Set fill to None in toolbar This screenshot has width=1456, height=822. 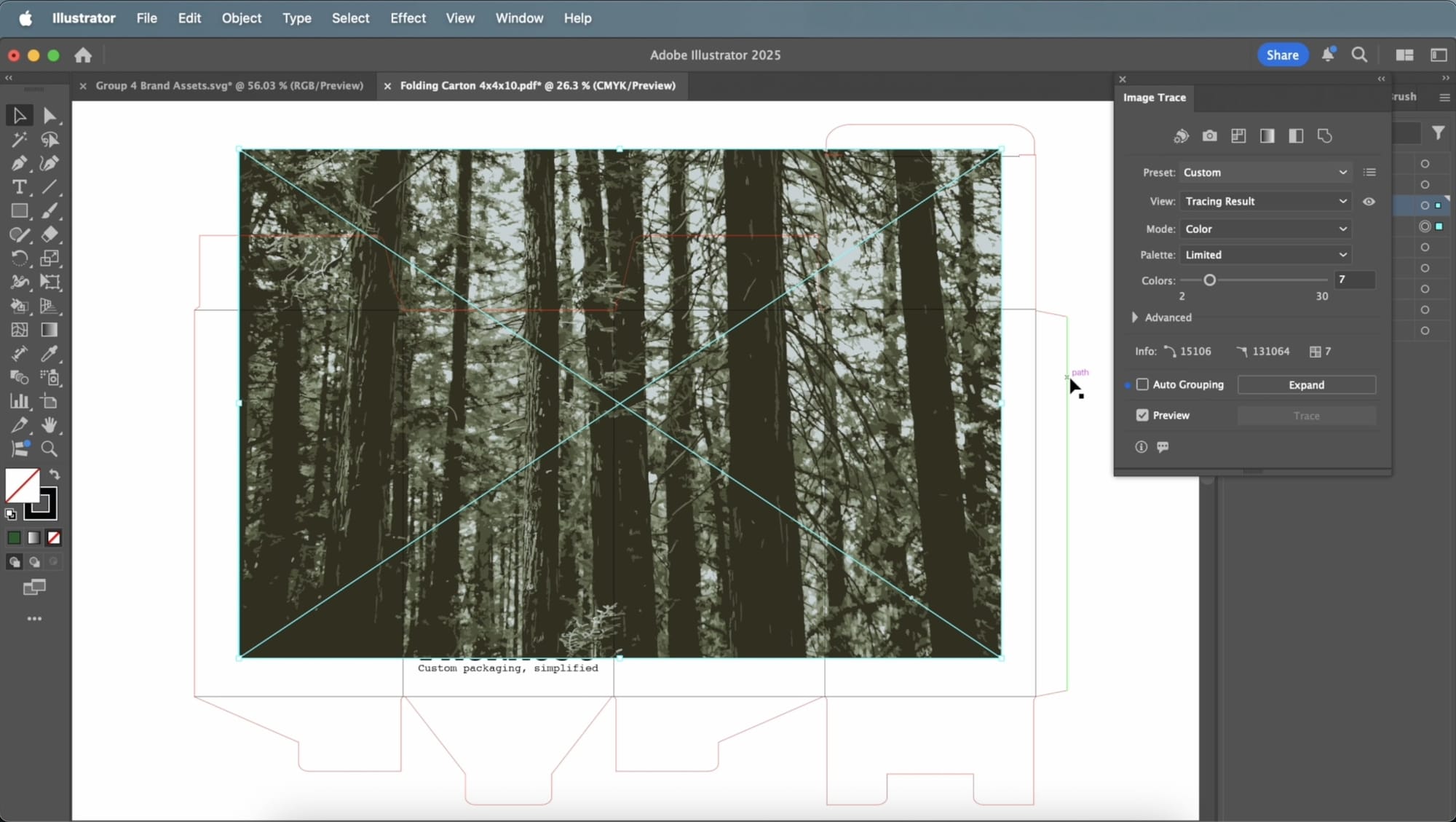pyautogui.click(x=54, y=538)
